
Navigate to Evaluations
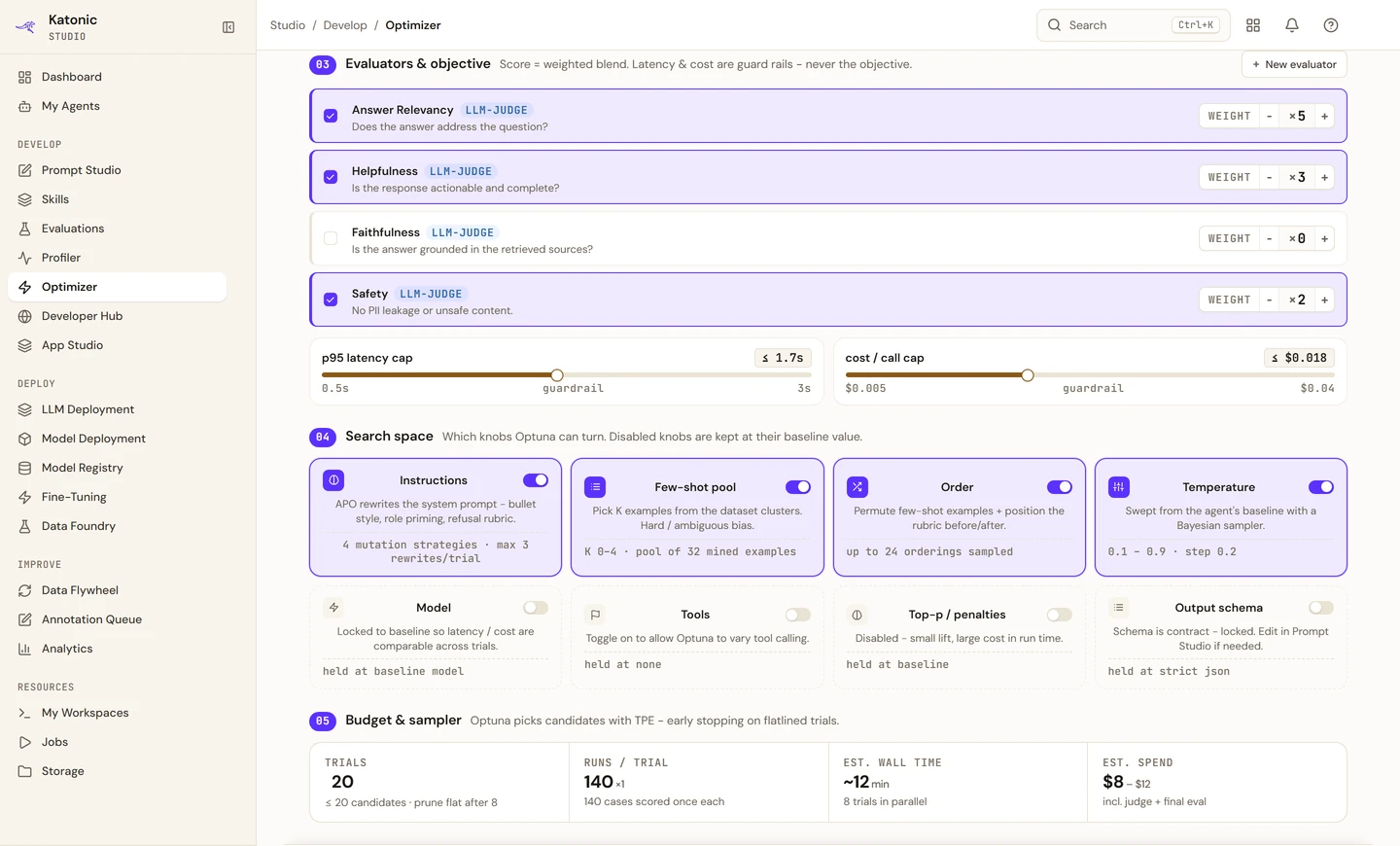(117, 229)
